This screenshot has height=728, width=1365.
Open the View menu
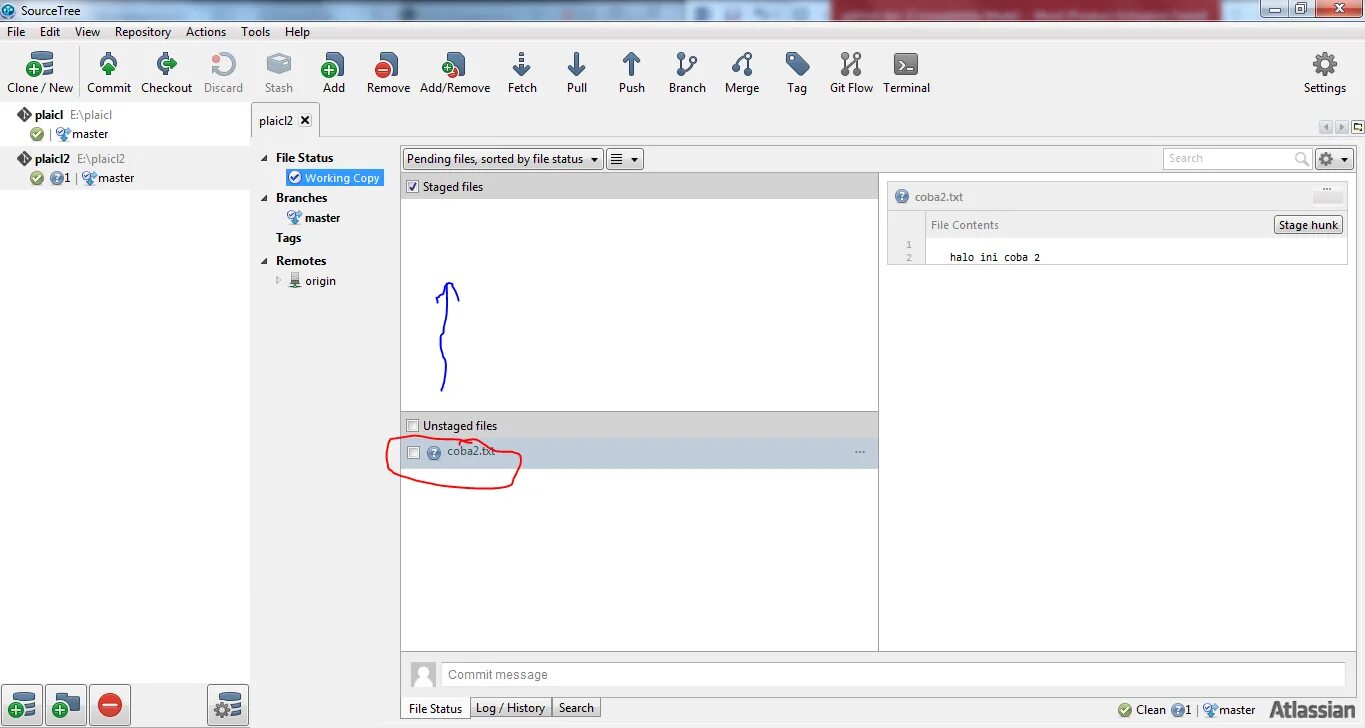click(88, 32)
